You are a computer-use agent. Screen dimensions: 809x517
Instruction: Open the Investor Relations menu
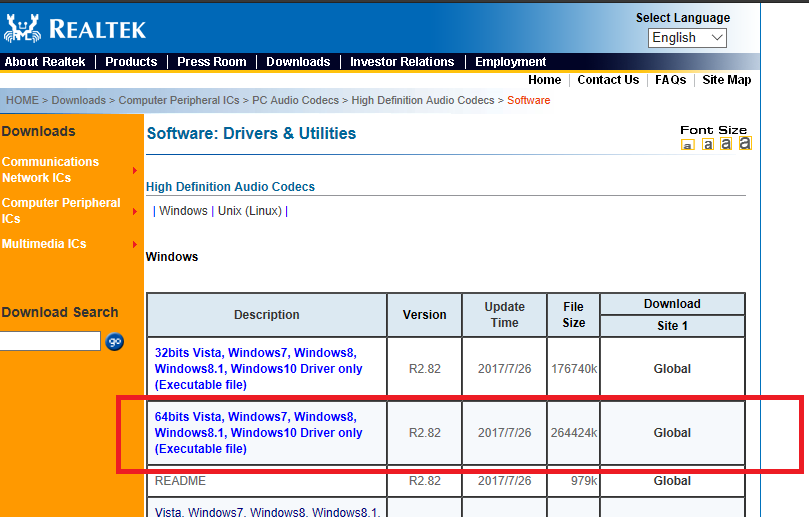(x=402, y=62)
